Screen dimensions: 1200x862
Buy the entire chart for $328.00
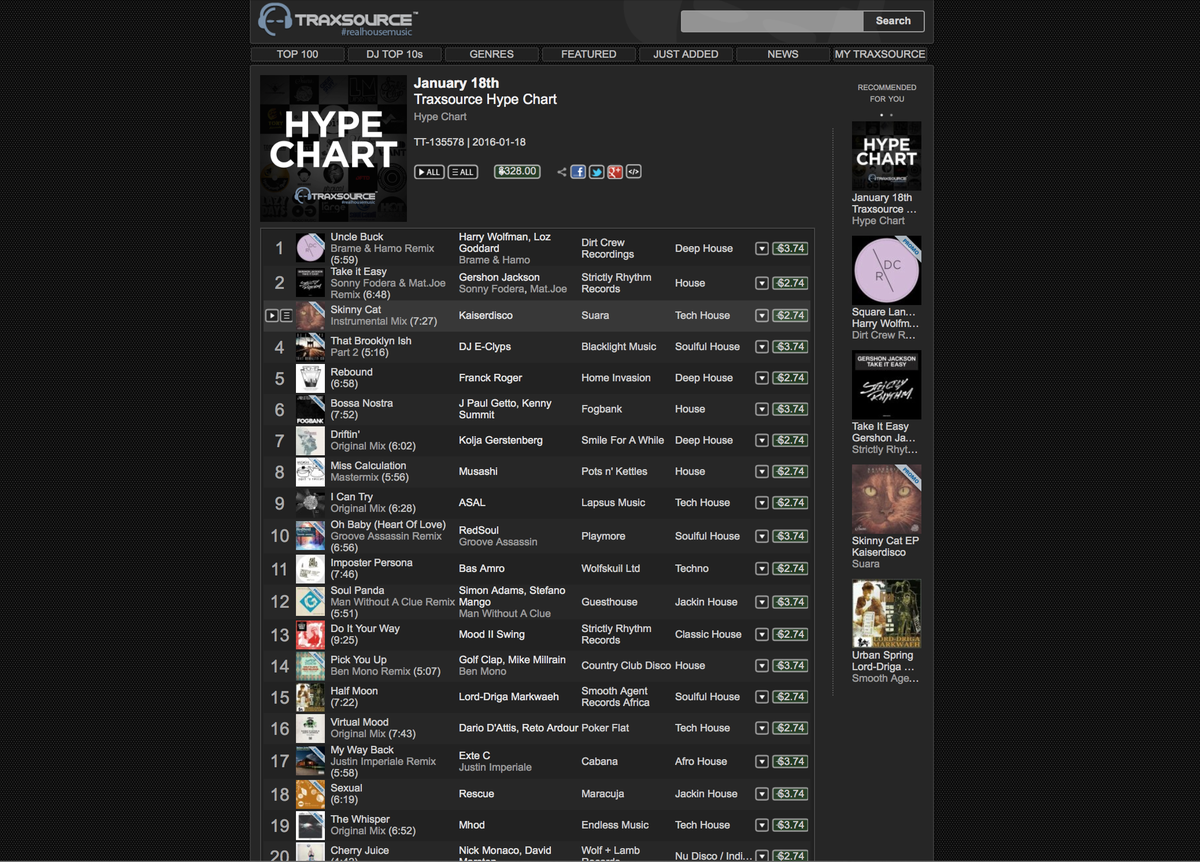517,172
